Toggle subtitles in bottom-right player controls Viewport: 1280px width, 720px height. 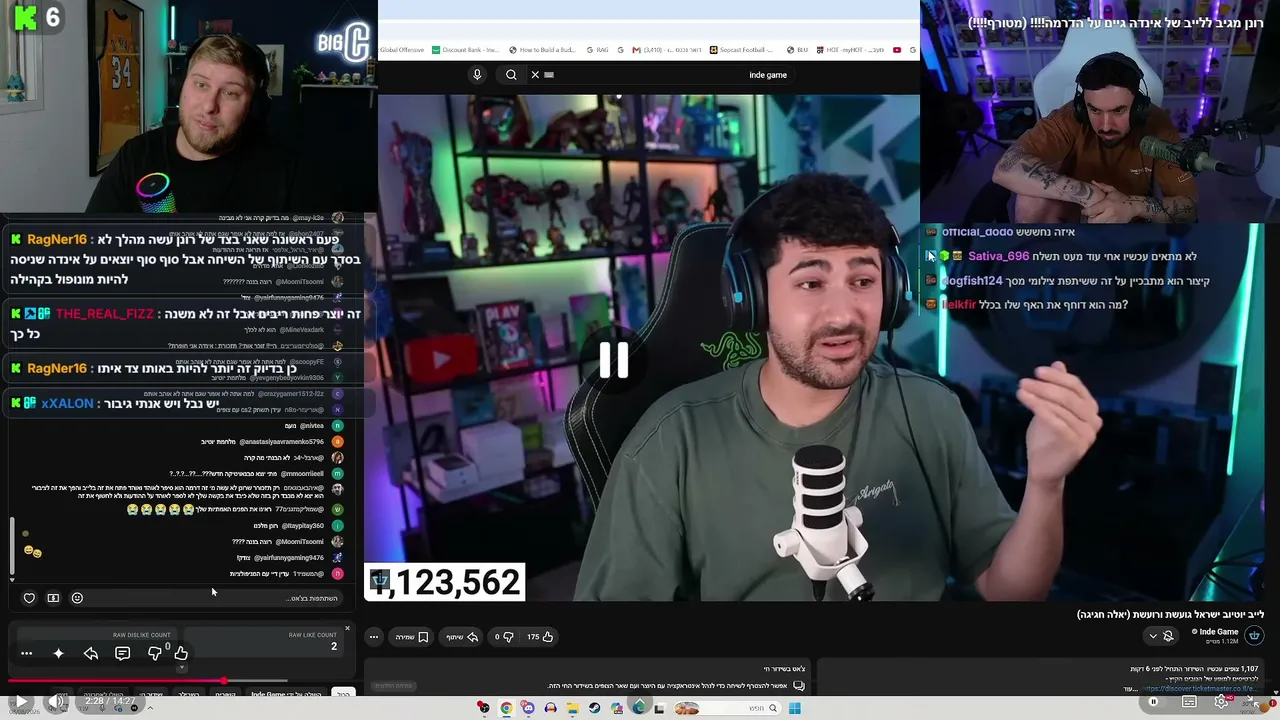(x=1187, y=701)
